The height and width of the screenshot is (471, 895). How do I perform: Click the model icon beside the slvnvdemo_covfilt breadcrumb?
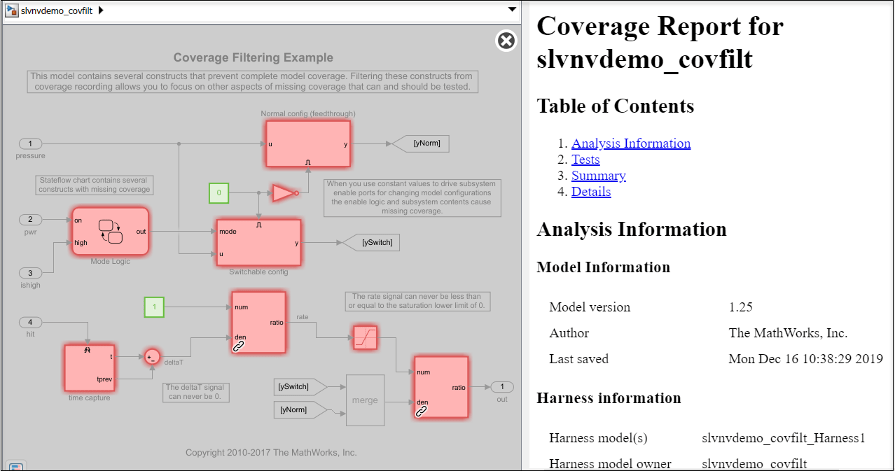[11, 10]
